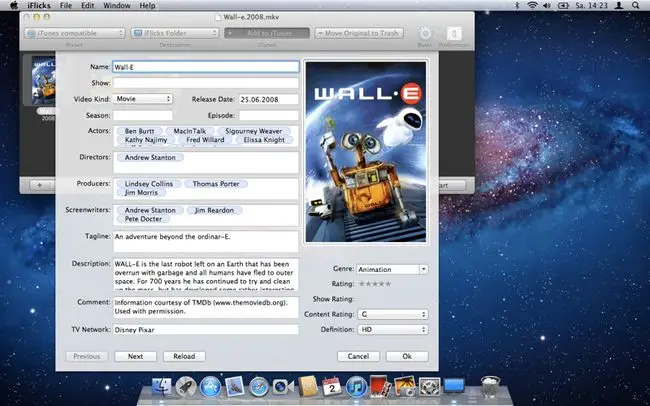Open Photo Booth dock icon
Screen dimensions: 650x406
click(381, 387)
